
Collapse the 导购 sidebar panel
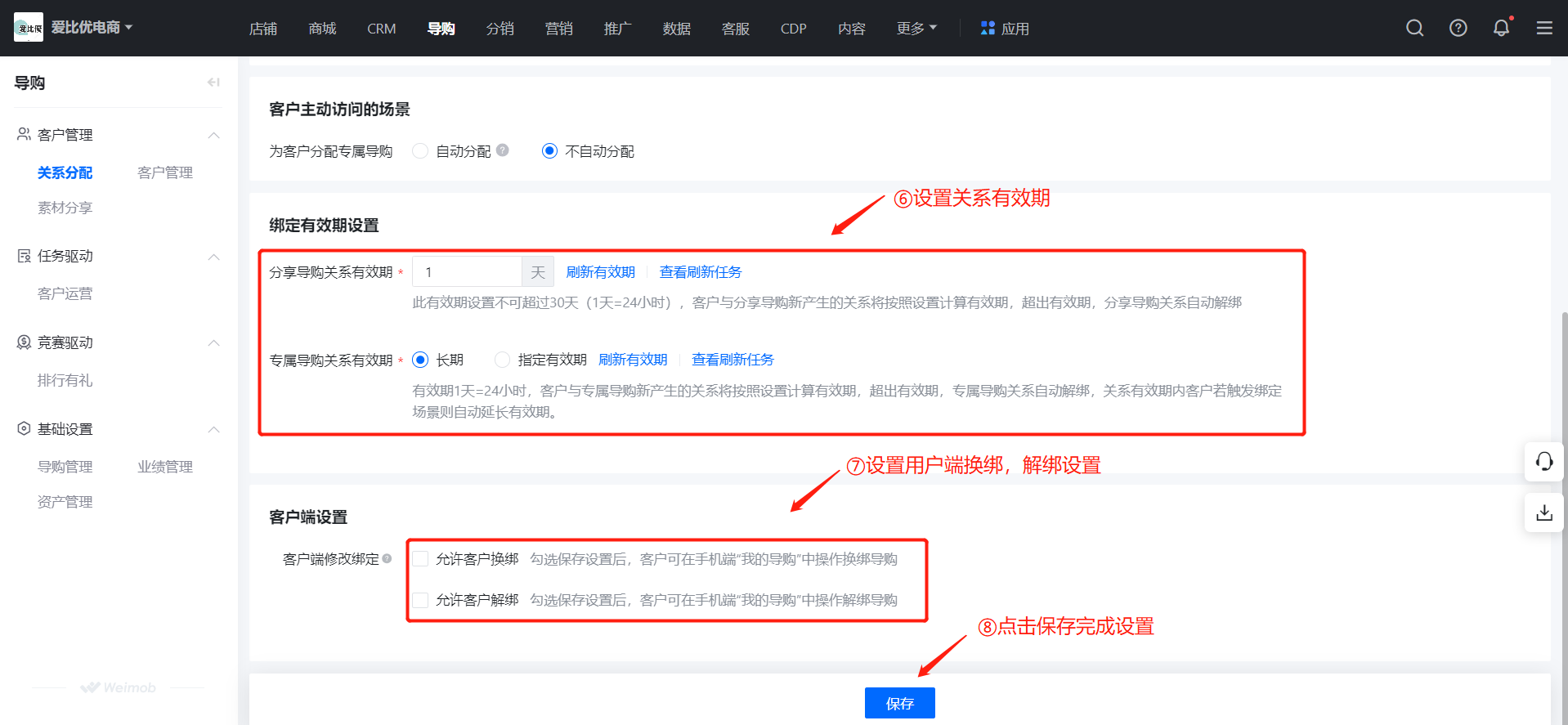pos(213,82)
